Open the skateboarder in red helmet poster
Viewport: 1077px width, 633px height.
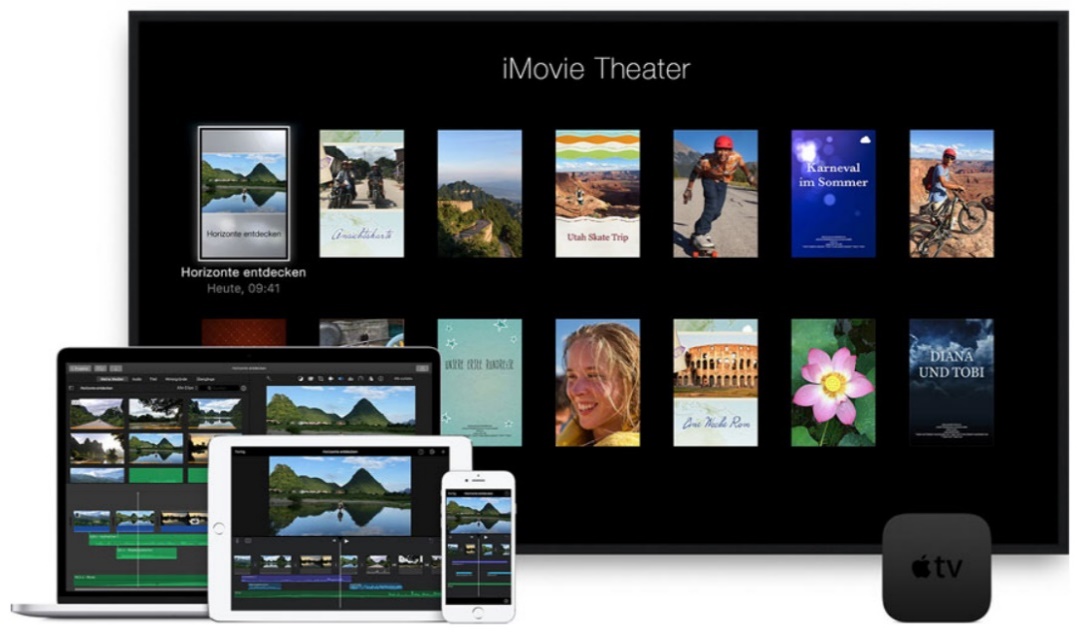(x=715, y=194)
